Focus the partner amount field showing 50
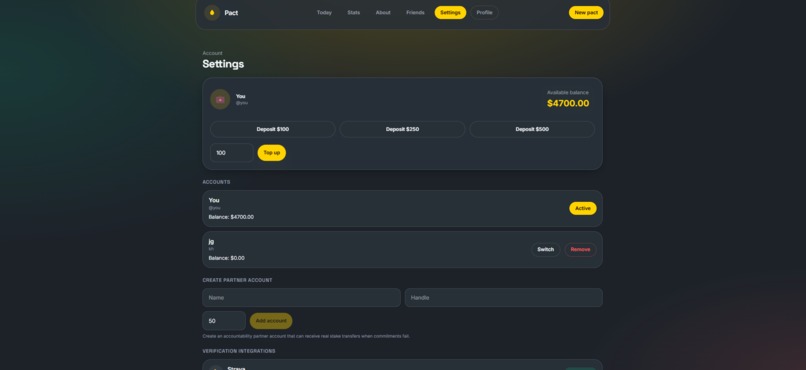 click(224, 321)
